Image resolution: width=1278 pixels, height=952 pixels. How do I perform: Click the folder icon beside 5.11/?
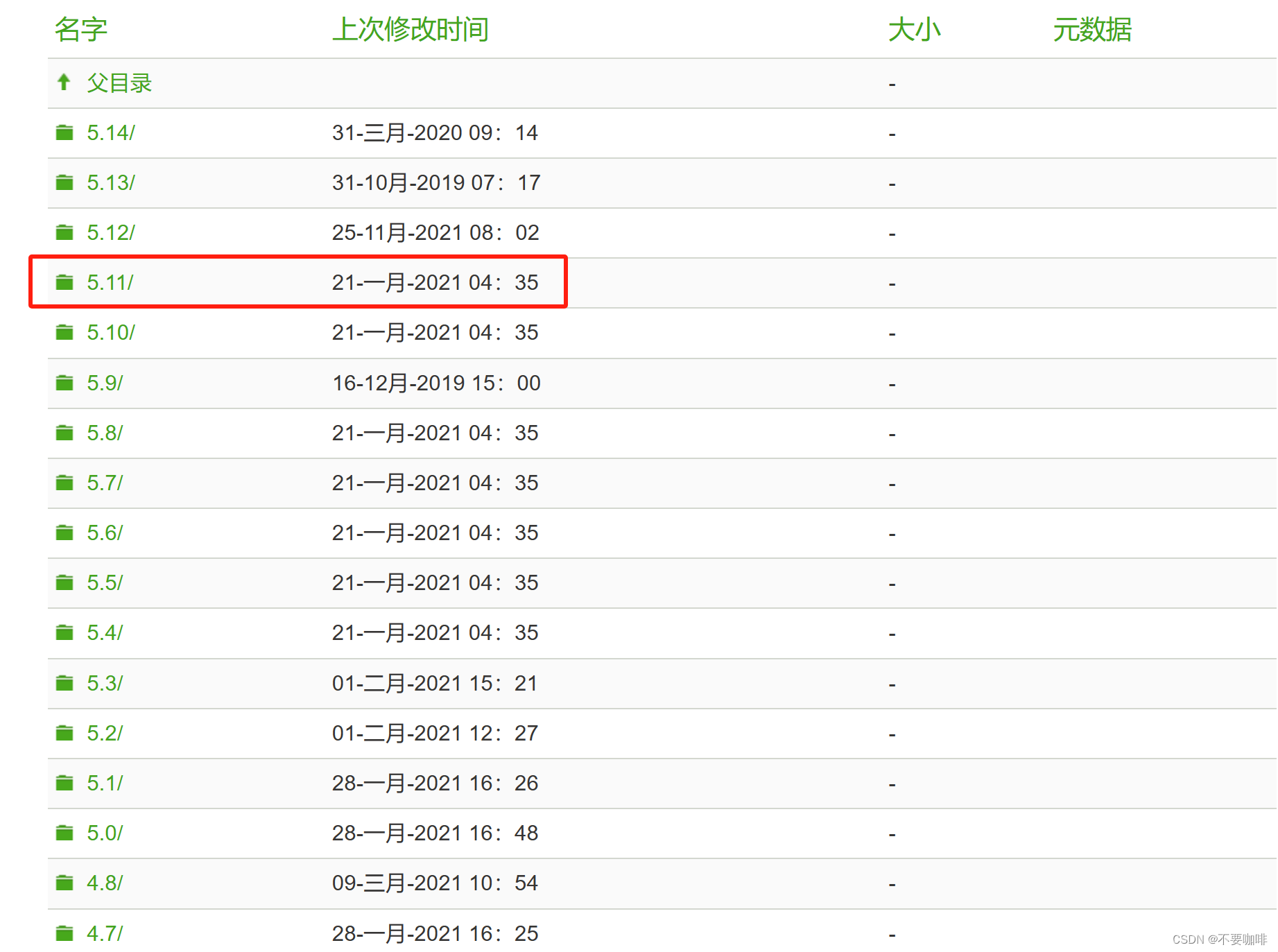[64, 282]
